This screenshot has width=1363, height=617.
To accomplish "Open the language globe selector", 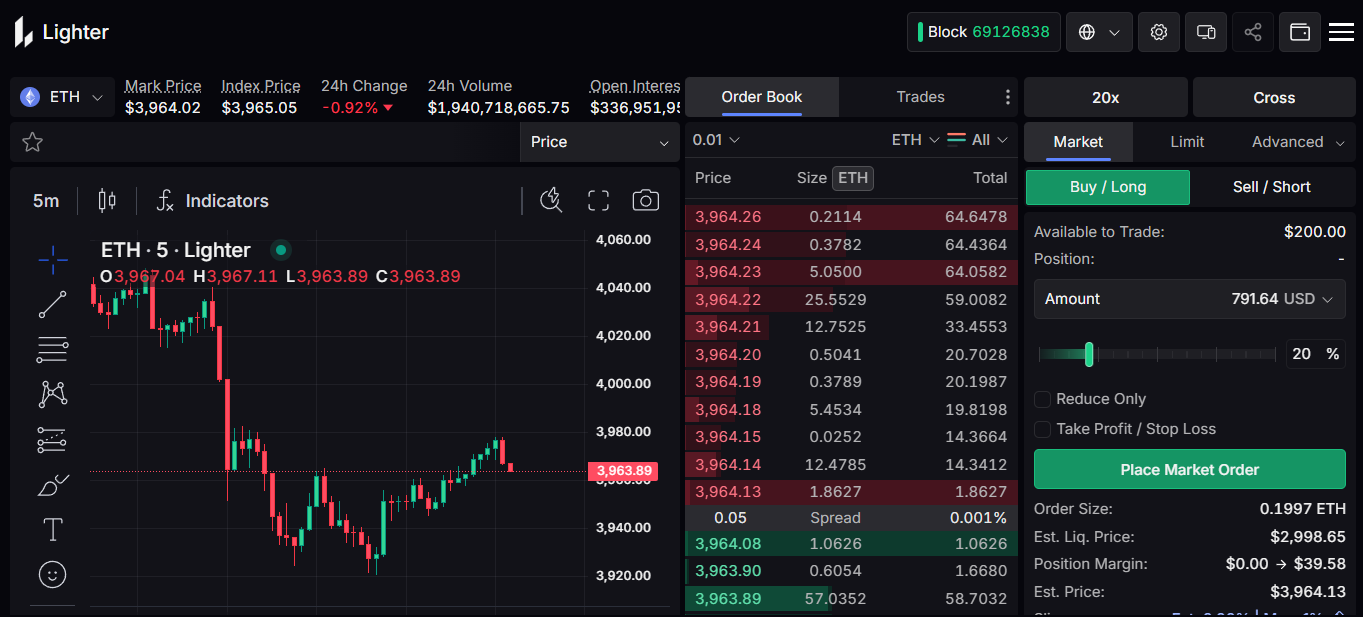I will click(1099, 32).
